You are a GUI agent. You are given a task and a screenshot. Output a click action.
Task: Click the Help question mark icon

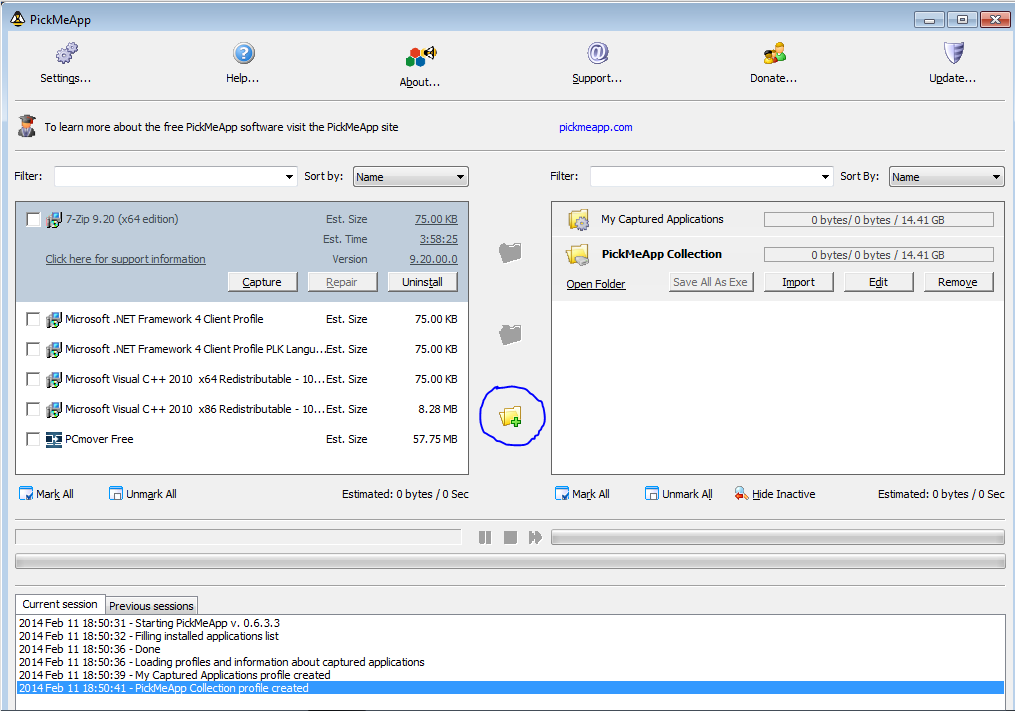243,53
